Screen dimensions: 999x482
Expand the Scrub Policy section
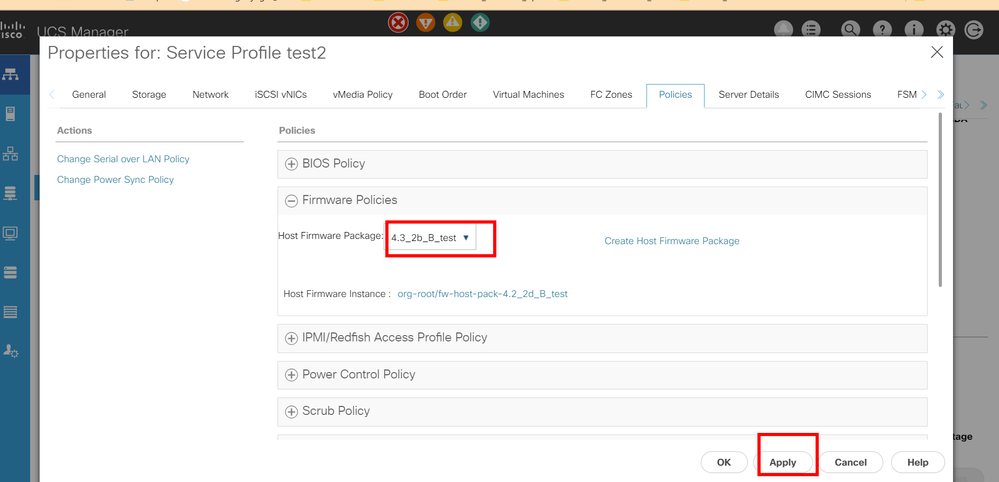(x=291, y=412)
